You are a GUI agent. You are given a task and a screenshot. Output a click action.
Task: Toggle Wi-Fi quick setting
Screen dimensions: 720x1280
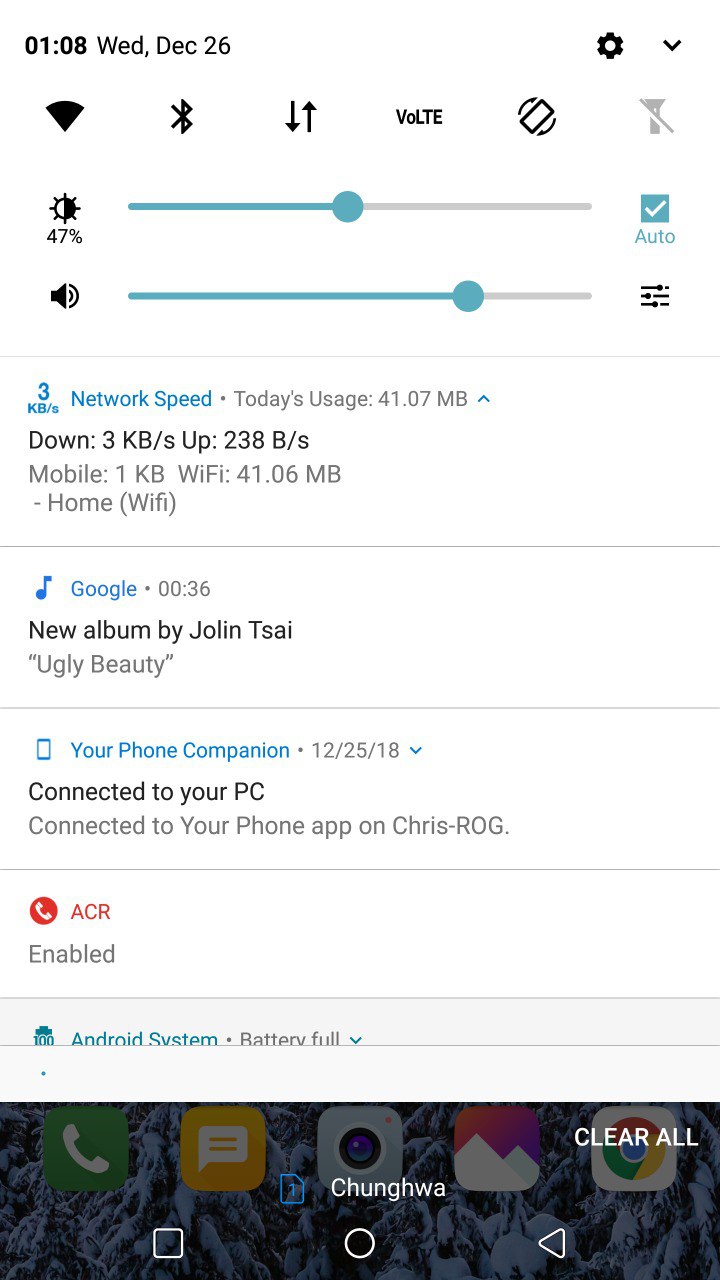click(65, 117)
